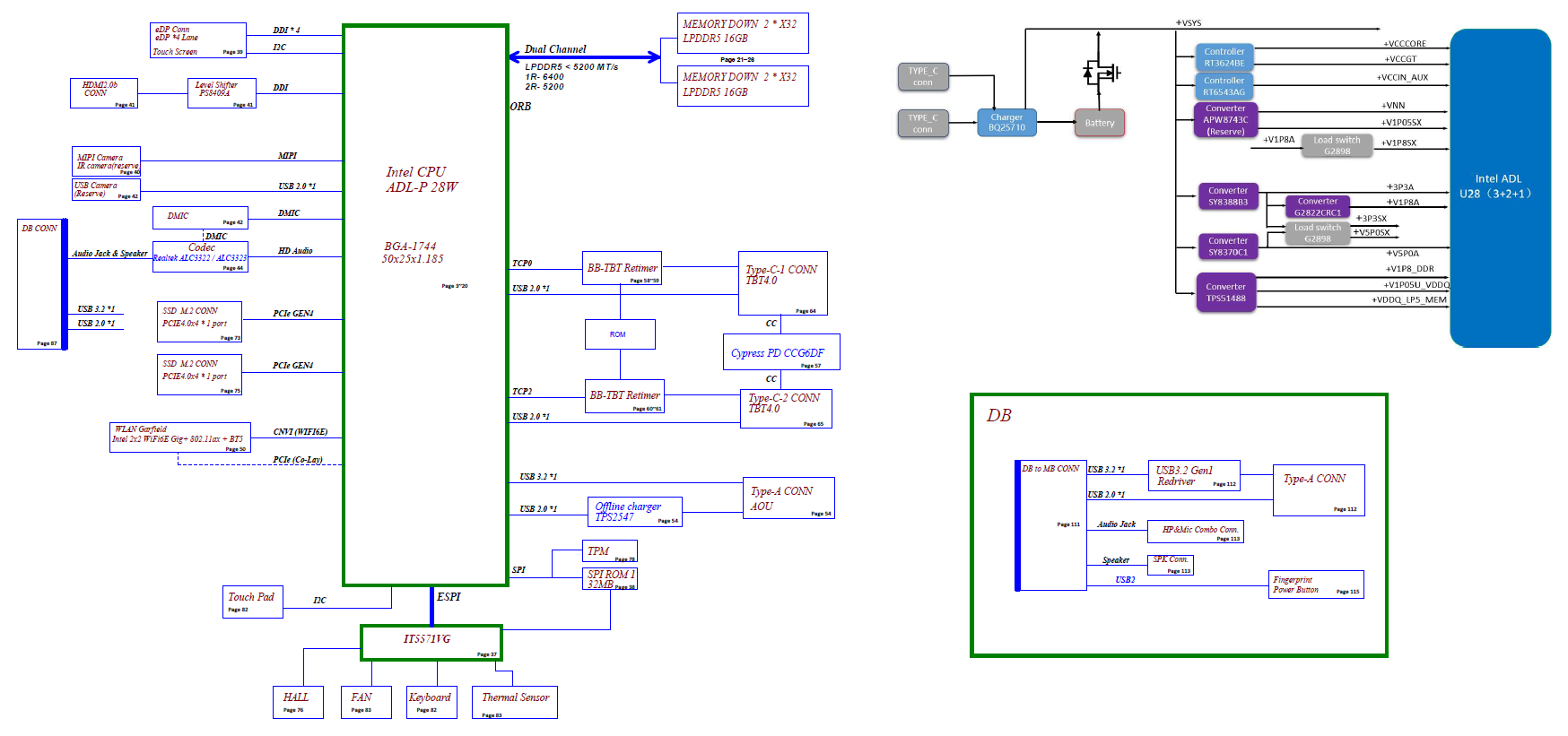Select the MIPI Camera IR camera block
The image size is (1568, 736).
coord(107,161)
